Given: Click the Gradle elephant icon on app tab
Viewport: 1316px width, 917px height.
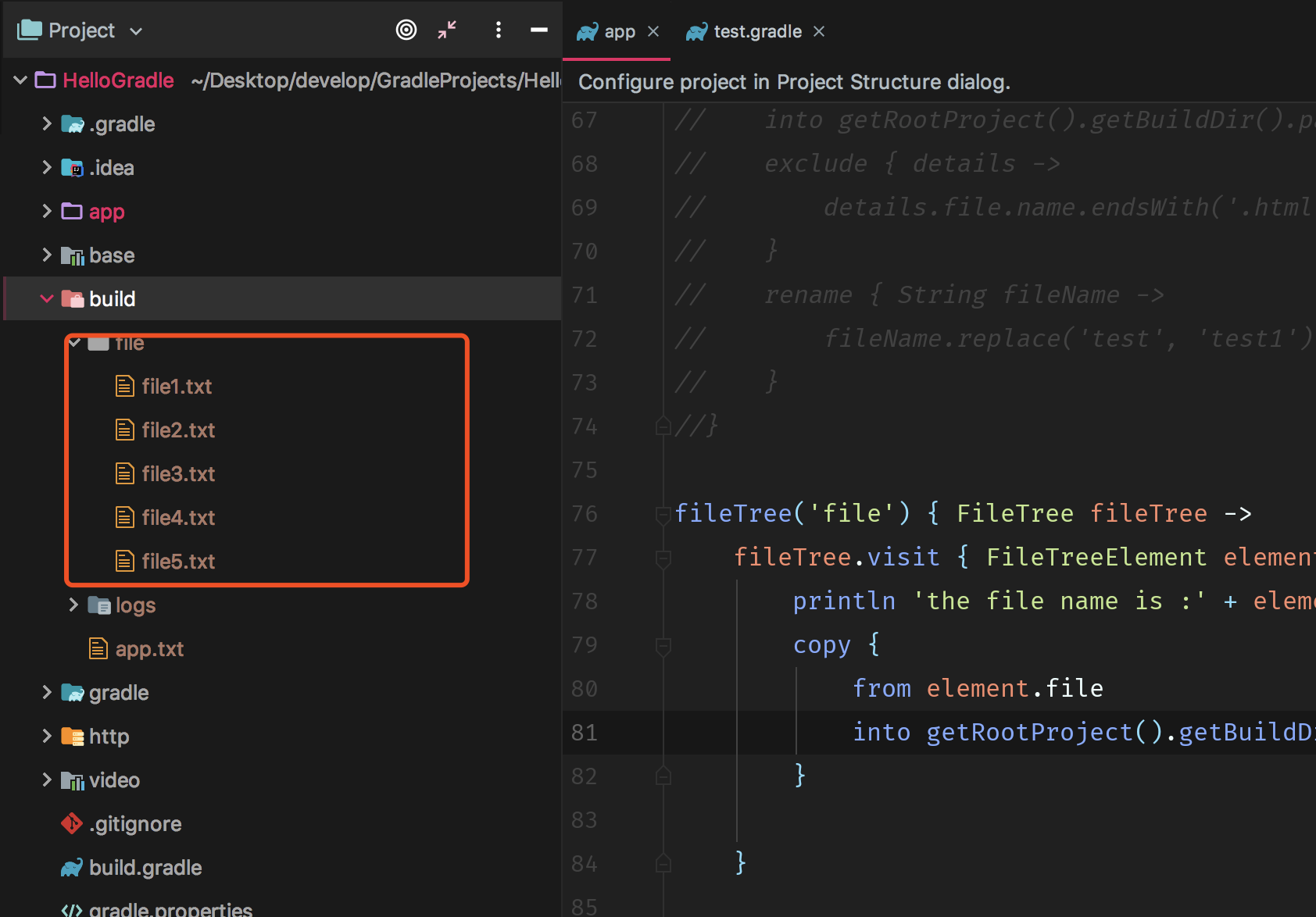Looking at the screenshot, I should tap(587, 32).
